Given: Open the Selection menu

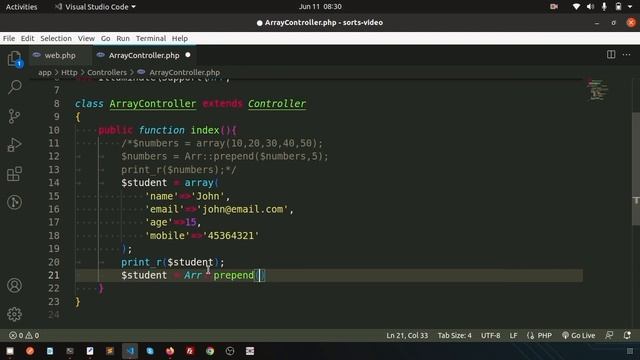Looking at the screenshot, I should click(56, 38).
